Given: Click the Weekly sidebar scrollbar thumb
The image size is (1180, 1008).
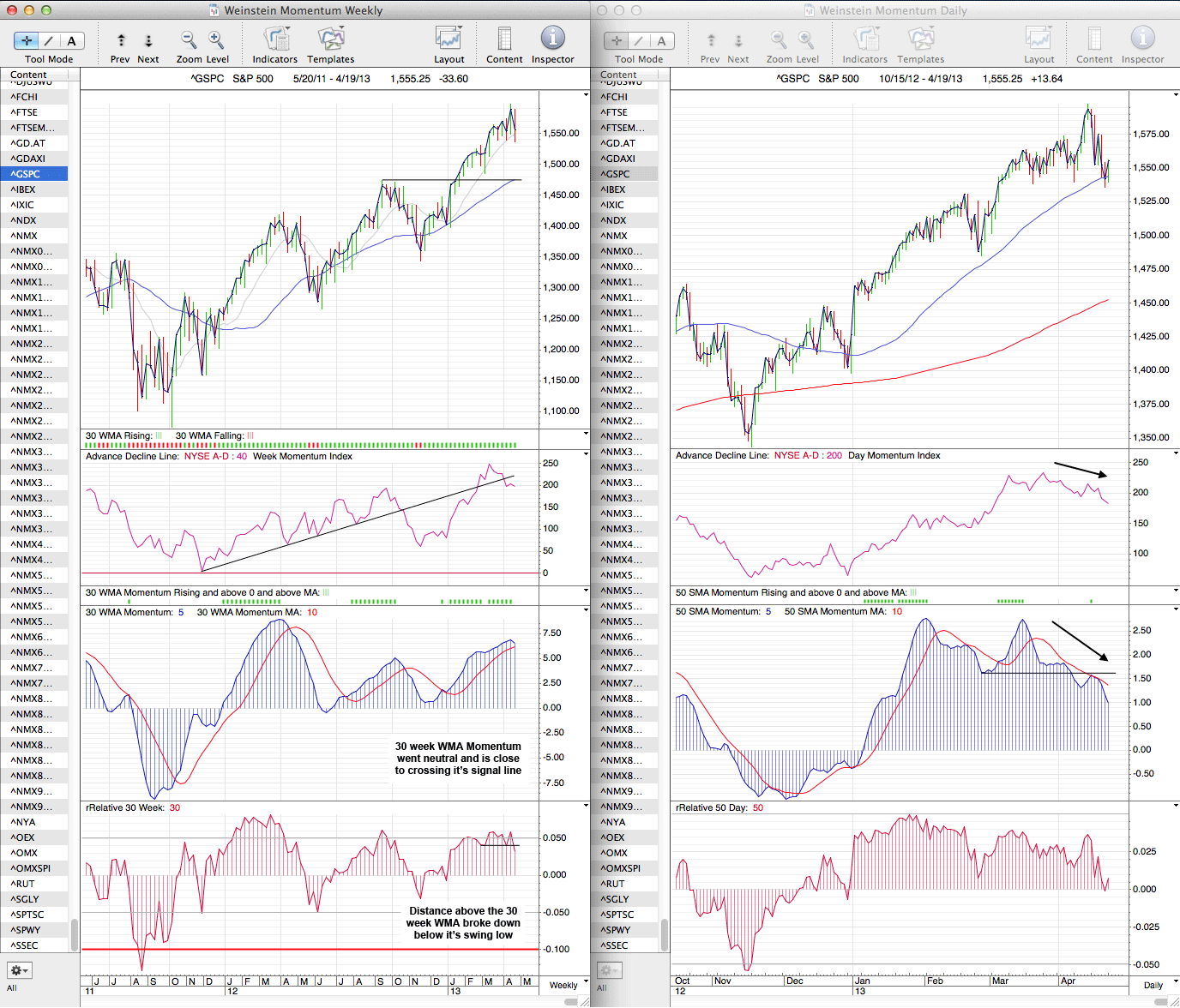Looking at the screenshot, I should tap(75, 935).
